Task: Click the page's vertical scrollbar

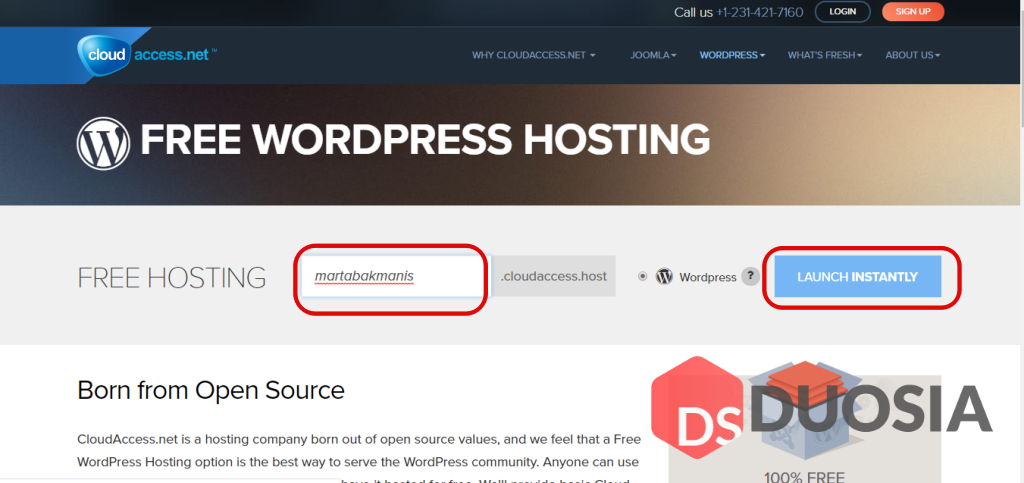Action: (x=1020, y=242)
